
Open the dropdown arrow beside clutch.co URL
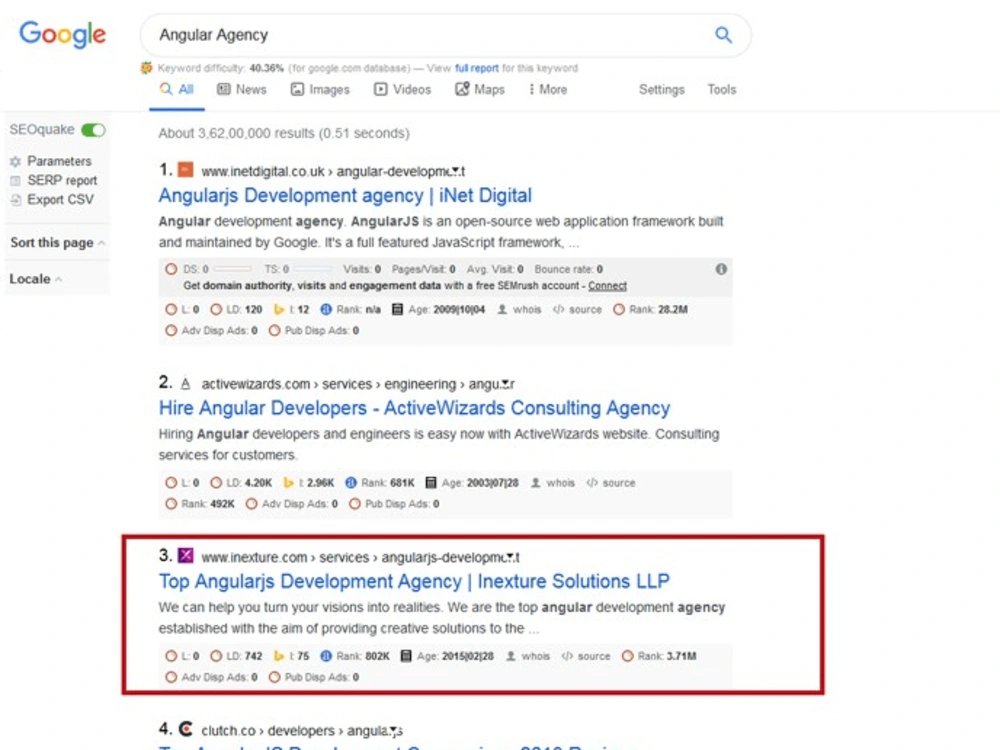point(394,730)
